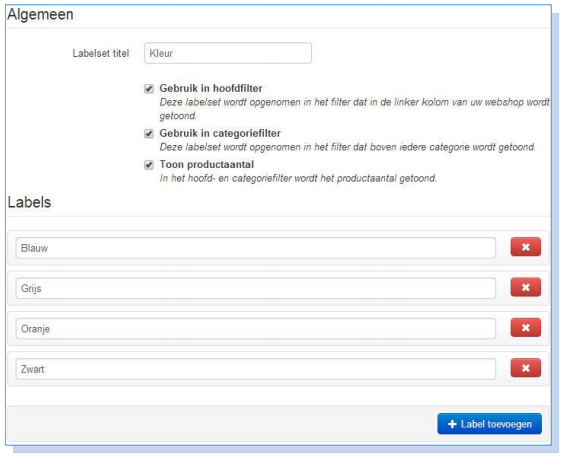This screenshot has width=567, height=462.
Task: Remove the Oranje label
Action: (x=525, y=328)
